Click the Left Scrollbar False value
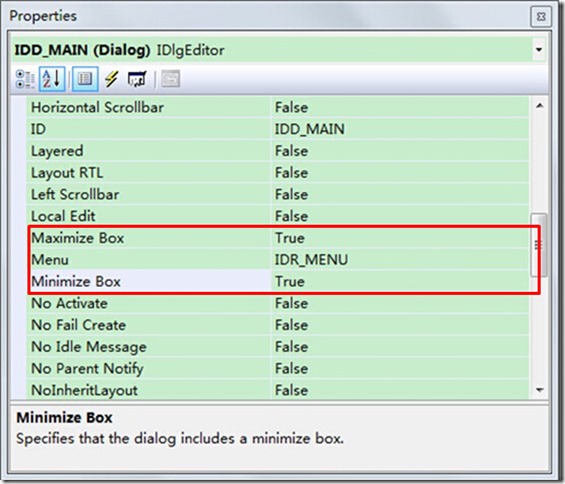This screenshot has width=565, height=484. point(400,194)
